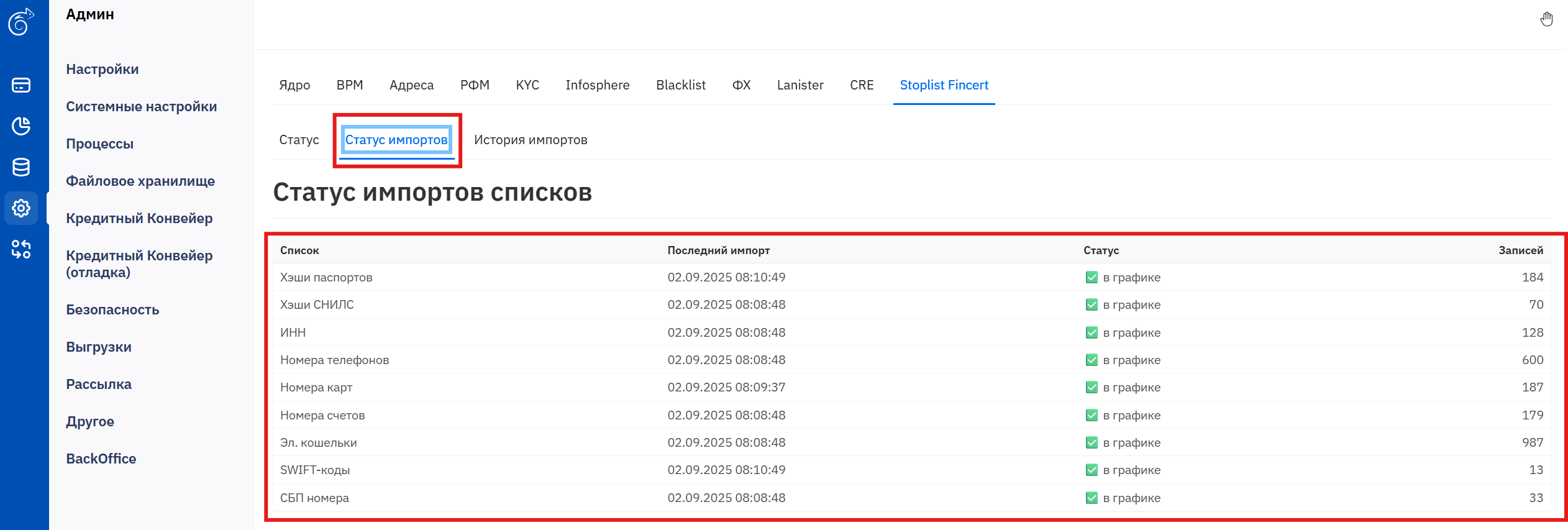This screenshot has height=530, width=1568.
Task: Select the gear settings sidebar icon
Action: [x=21, y=208]
